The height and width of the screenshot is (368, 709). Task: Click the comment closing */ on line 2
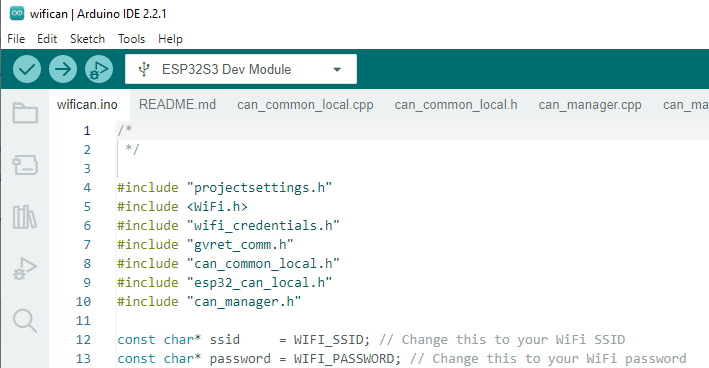tap(132, 149)
